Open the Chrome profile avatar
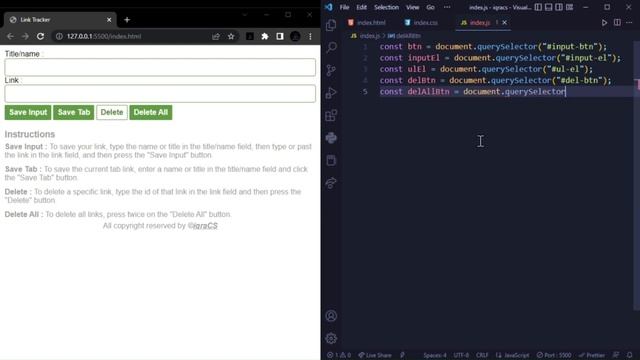Image resolution: width=640 pixels, height=360 pixels. [x=295, y=36]
